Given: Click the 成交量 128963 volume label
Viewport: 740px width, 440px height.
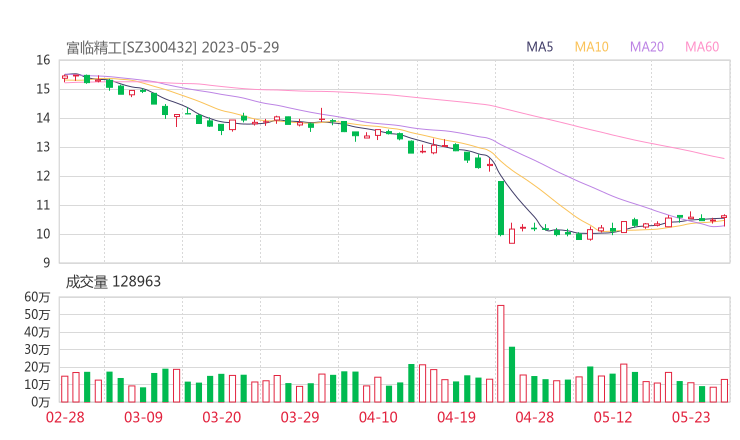Looking at the screenshot, I should point(113,282).
